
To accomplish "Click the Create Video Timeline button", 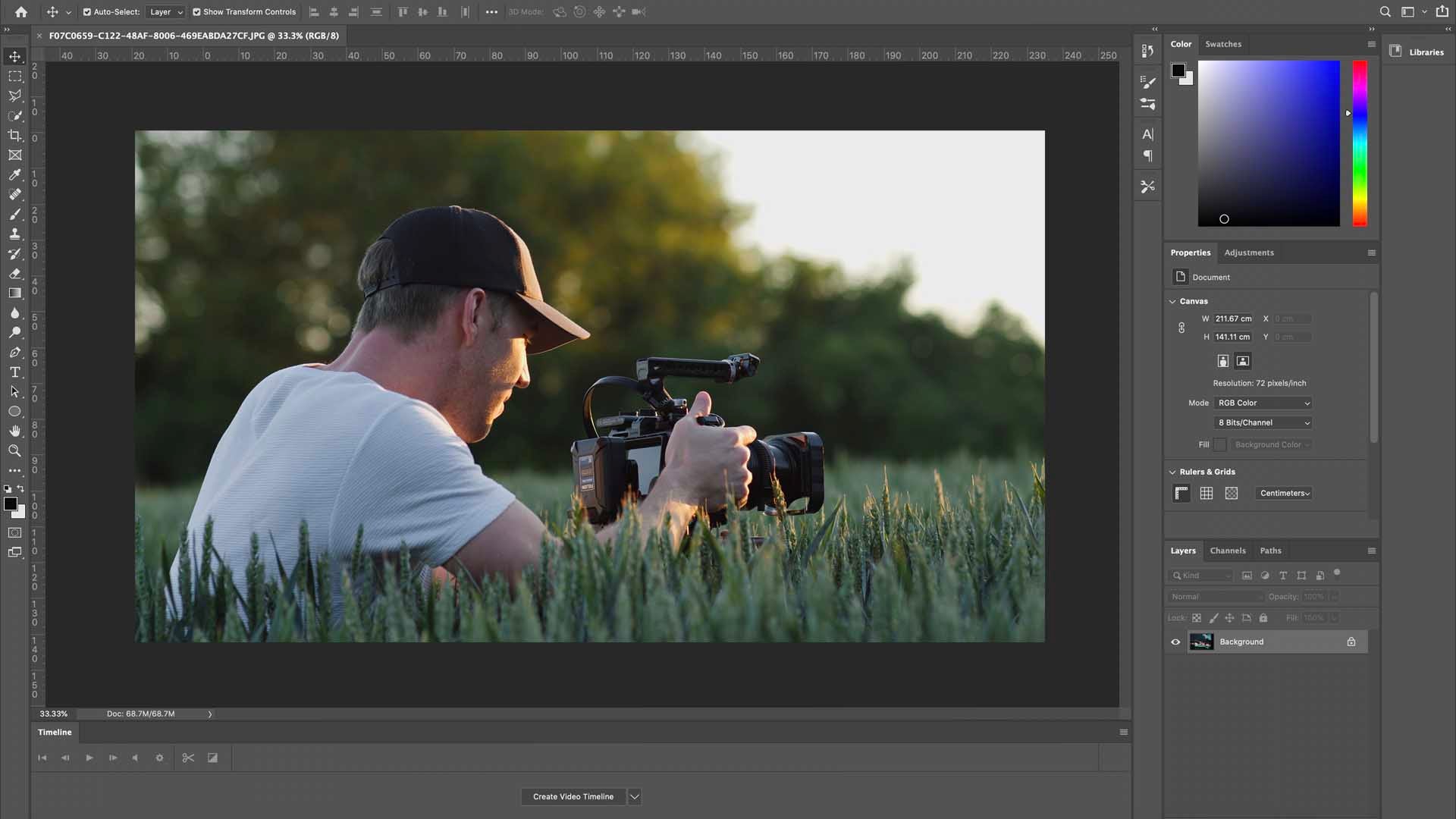I will click(573, 796).
